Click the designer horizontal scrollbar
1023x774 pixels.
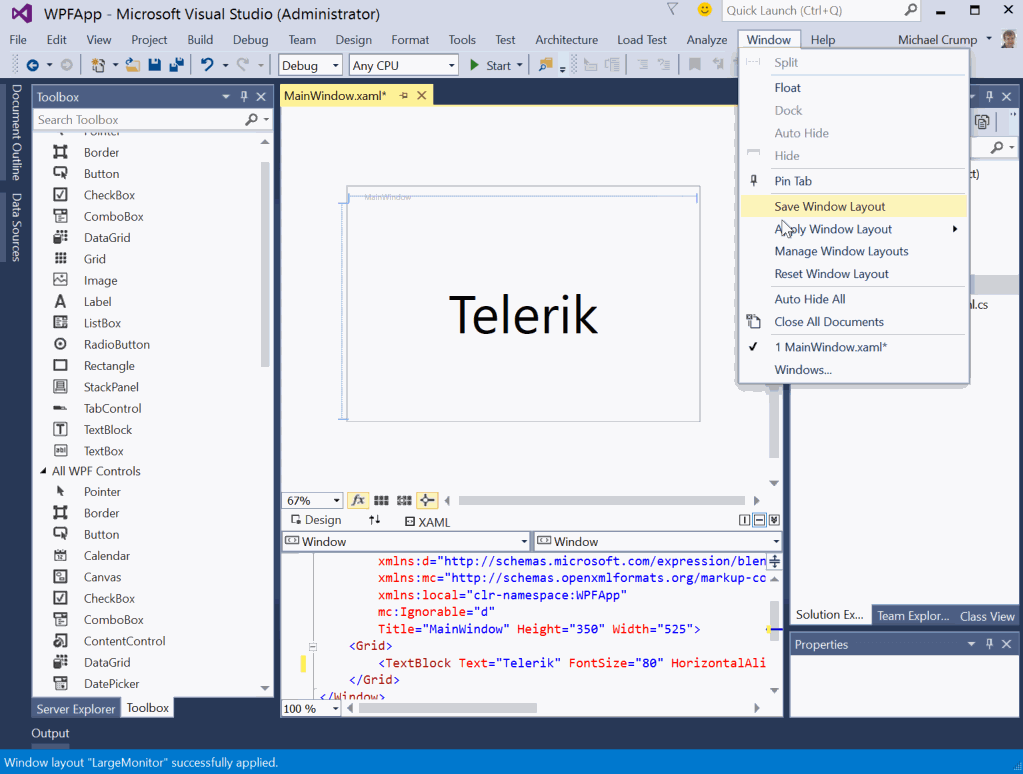pyautogui.click(x=602, y=501)
